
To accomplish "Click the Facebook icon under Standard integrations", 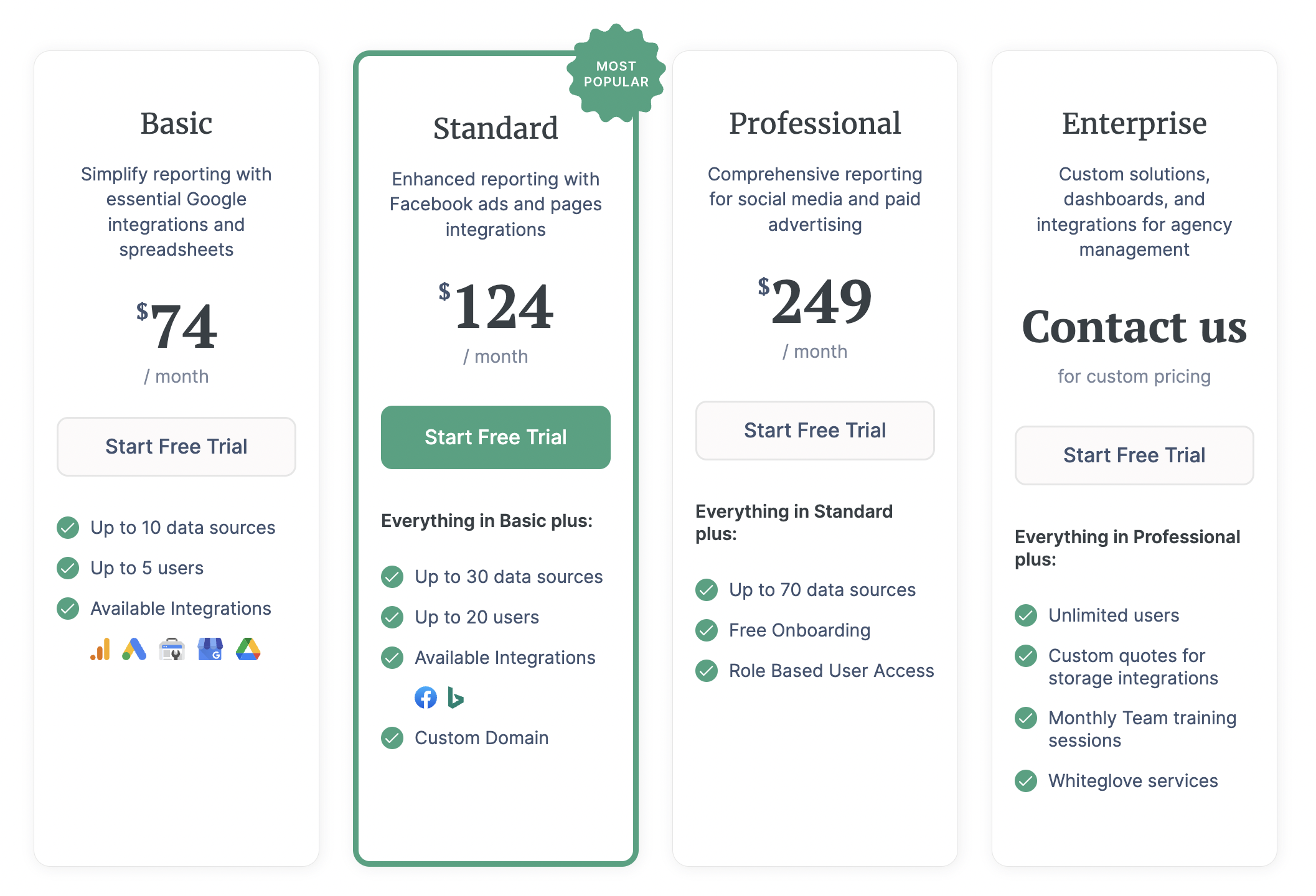I will (x=426, y=698).
